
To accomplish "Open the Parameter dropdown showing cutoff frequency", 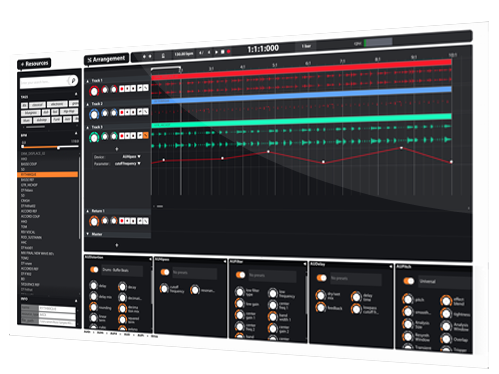I will (128, 163).
